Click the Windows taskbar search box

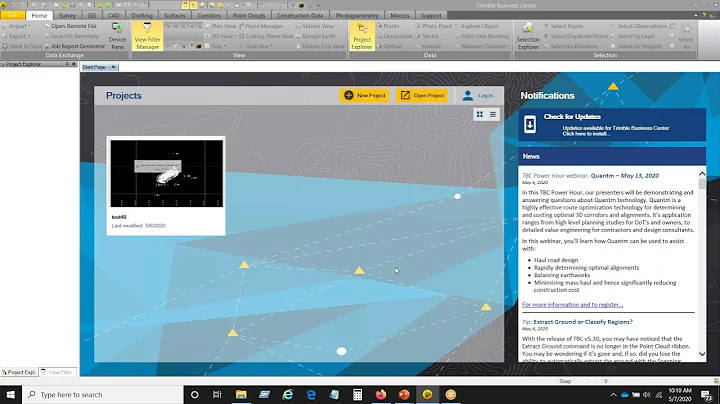[103, 394]
